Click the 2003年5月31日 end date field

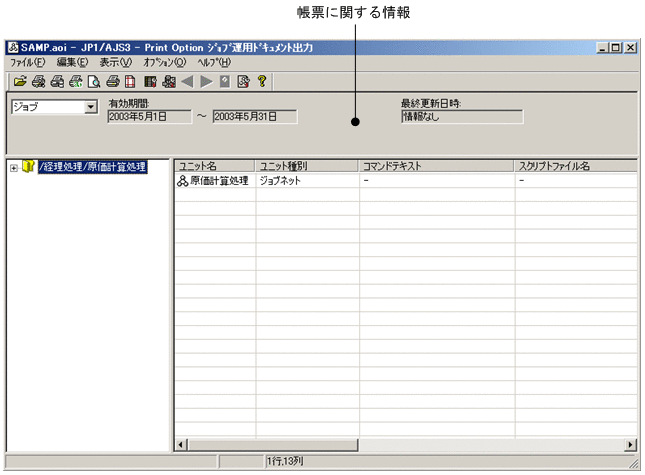(x=255, y=117)
